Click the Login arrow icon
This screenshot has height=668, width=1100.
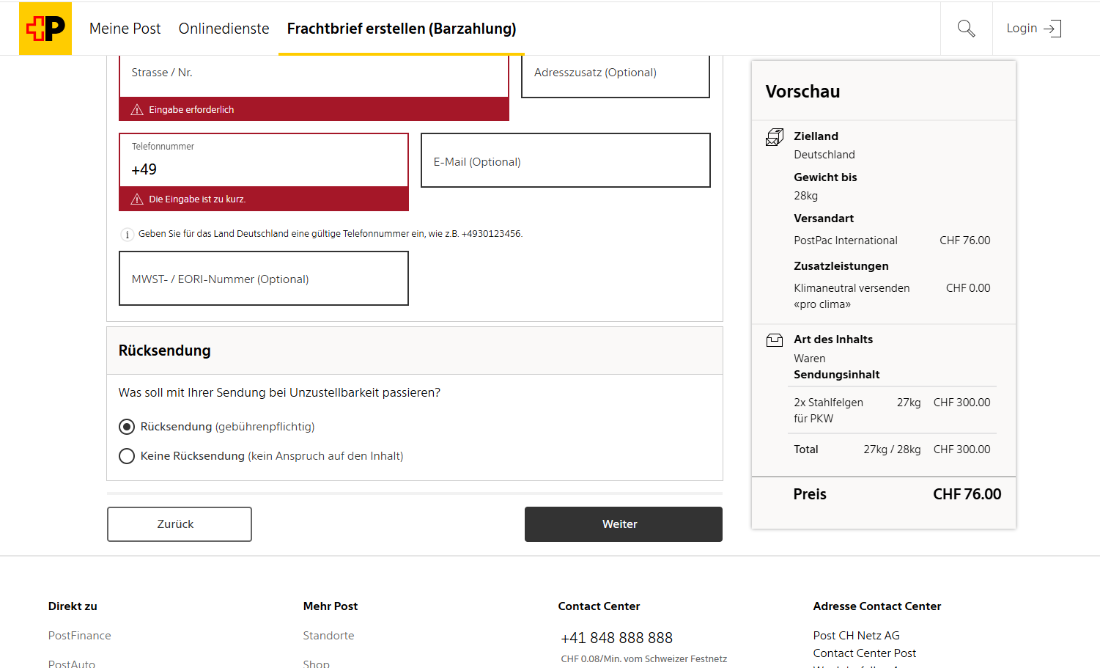[1052, 28]
